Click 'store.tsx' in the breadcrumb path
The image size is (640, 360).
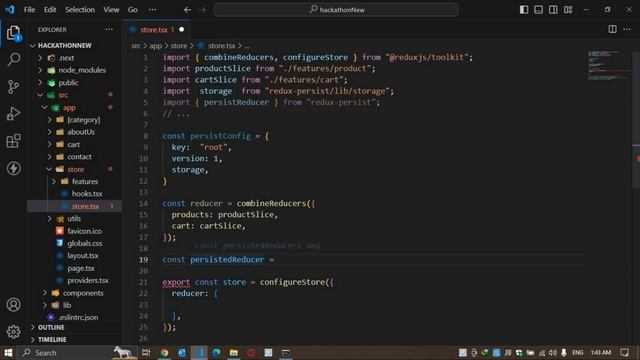click(x=222, y=46)
